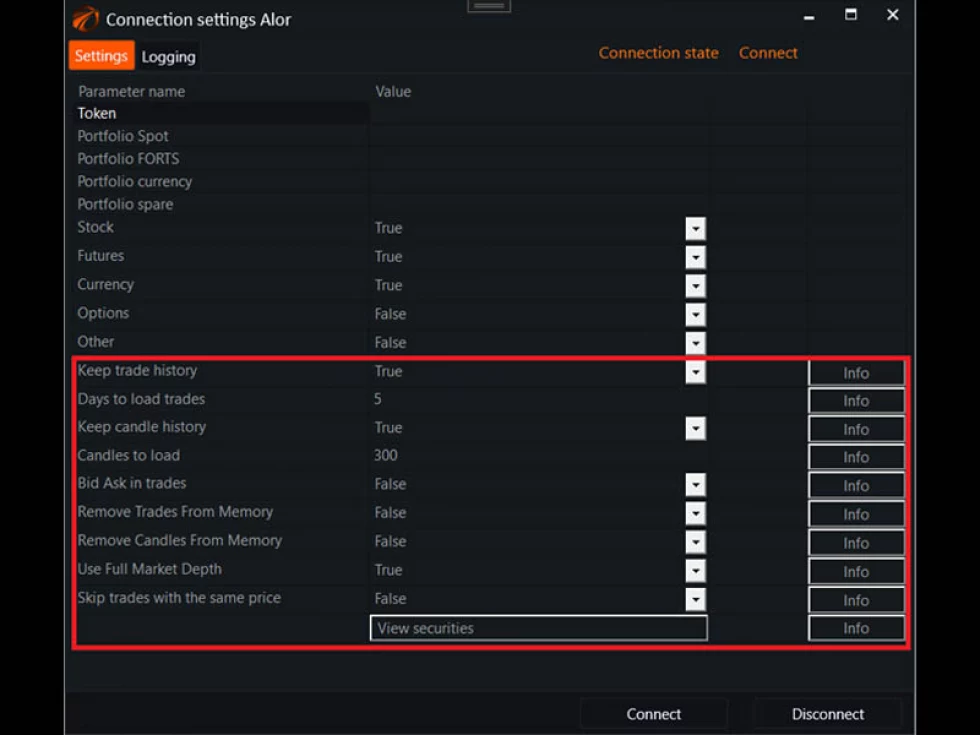Image resolution: width=980 pixels, height=735 pixels.
Task: Click the application logo icon in title bar
Action: coord(86,19)
